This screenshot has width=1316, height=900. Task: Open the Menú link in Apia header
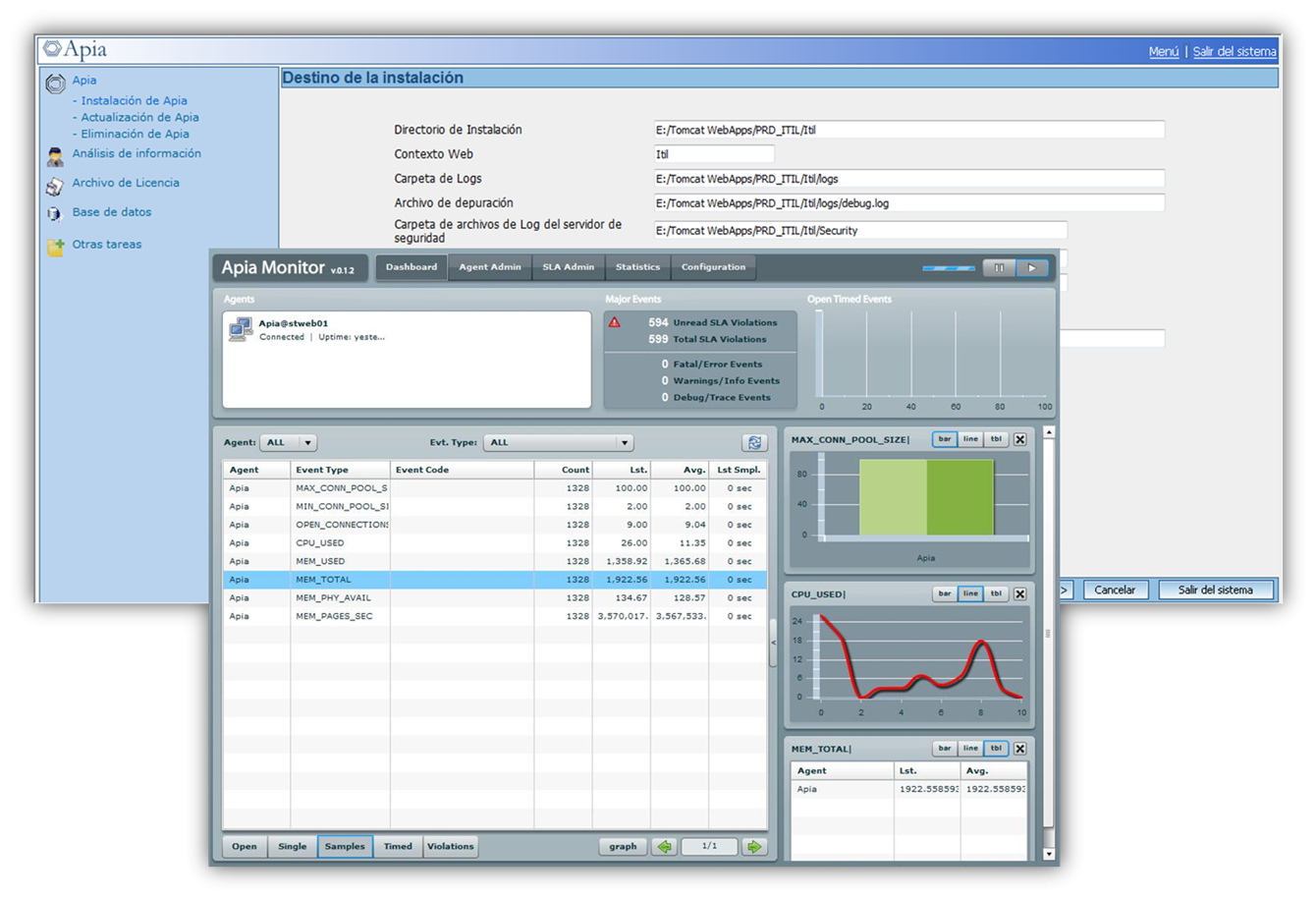tap(1164, 52)
